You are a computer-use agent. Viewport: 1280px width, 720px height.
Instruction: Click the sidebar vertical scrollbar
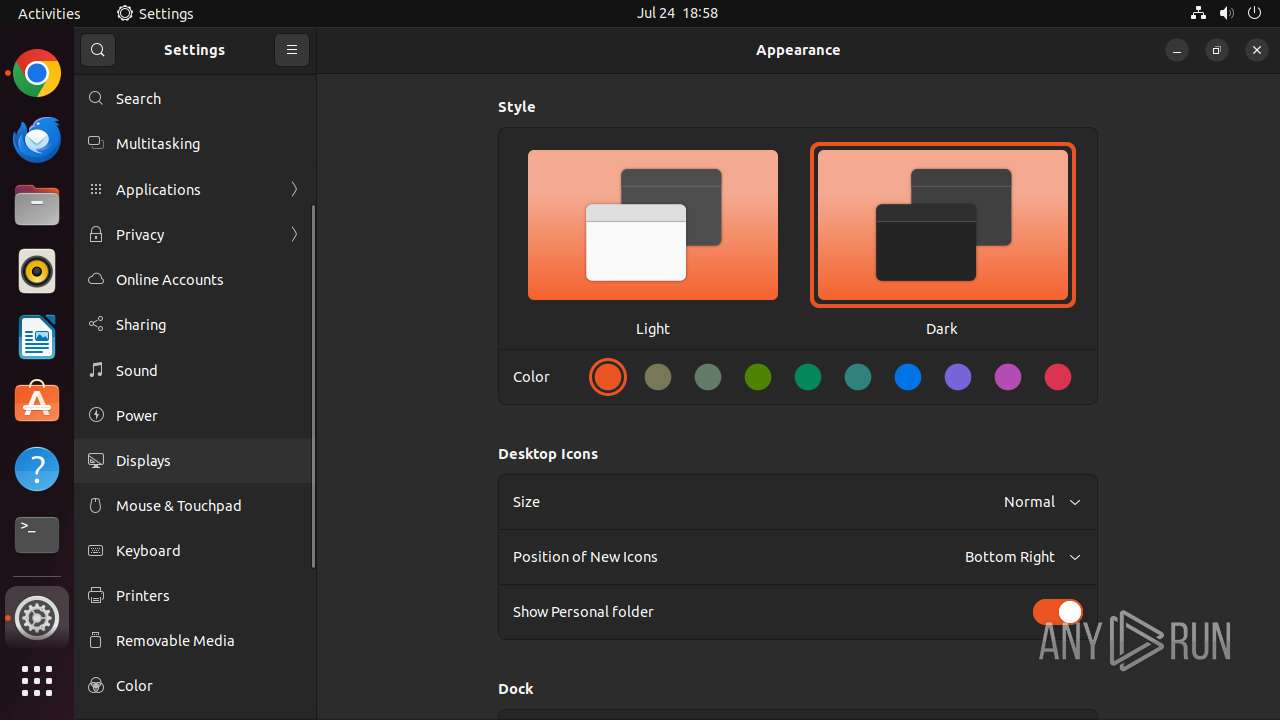pyautogui.click(x=314, y=387)
